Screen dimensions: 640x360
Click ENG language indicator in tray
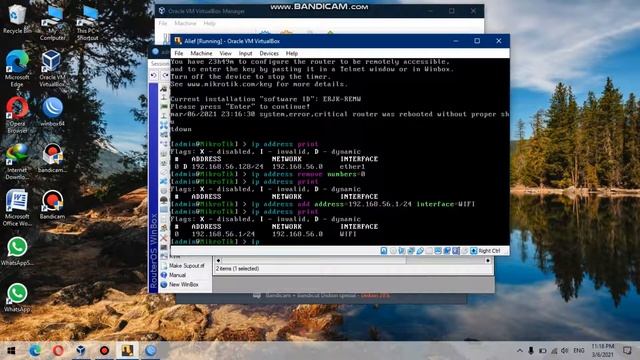click(579, 351)
